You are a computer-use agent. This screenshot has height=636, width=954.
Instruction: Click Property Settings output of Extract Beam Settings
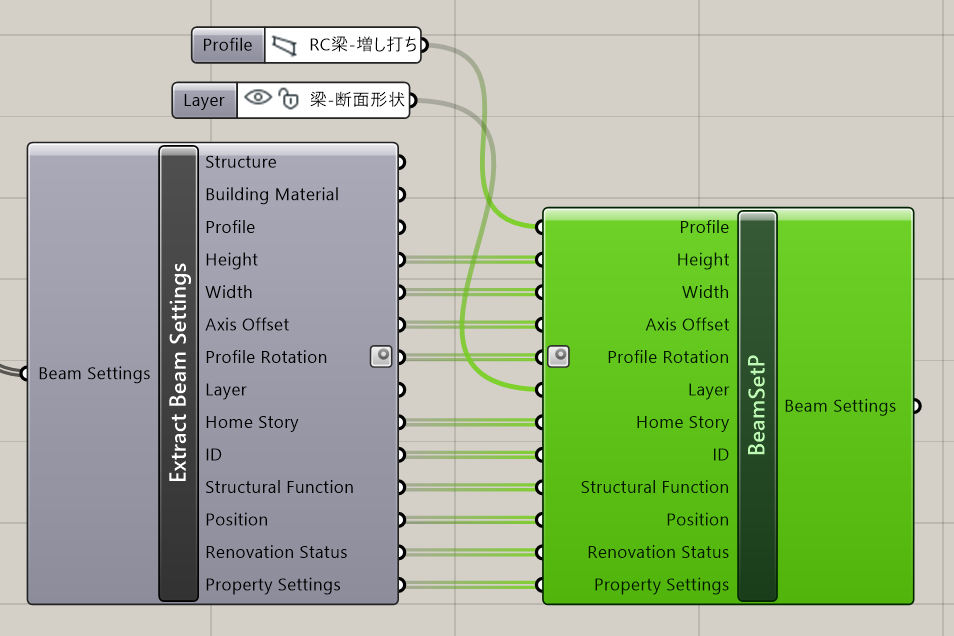click(x=273, y=585)
